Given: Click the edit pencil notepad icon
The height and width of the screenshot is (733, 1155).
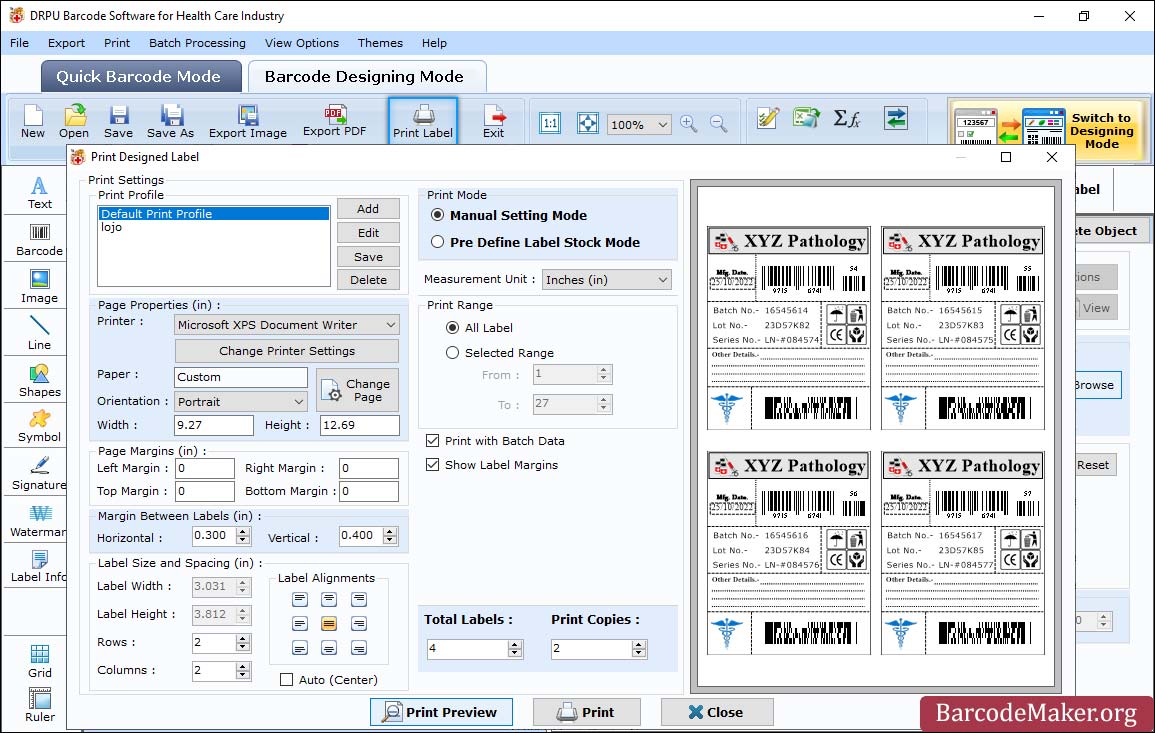Looking at the screenshot, I should point(768,118).
